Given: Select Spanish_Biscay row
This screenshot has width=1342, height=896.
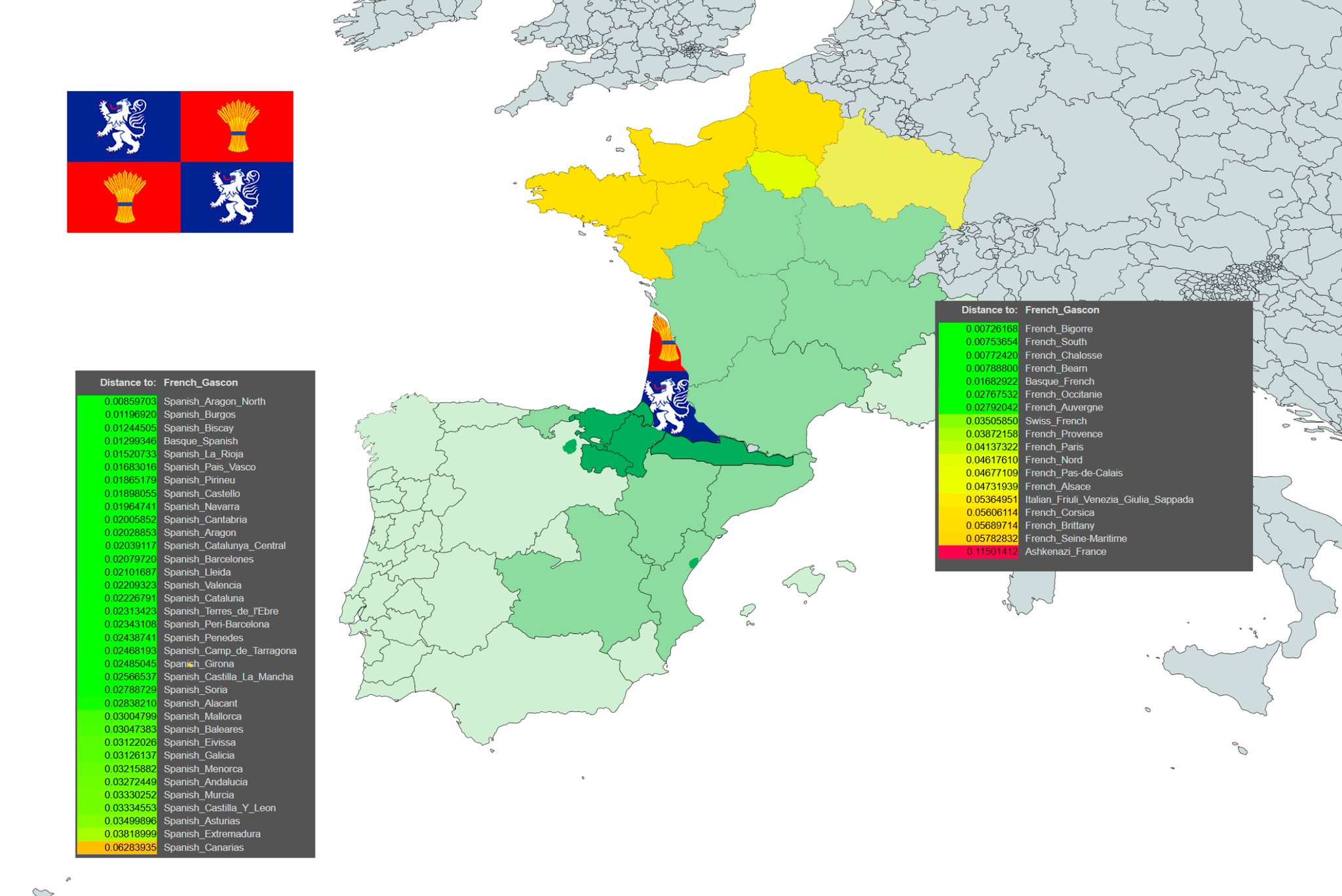Looking at the screenshot, I should tap(195, 428).
